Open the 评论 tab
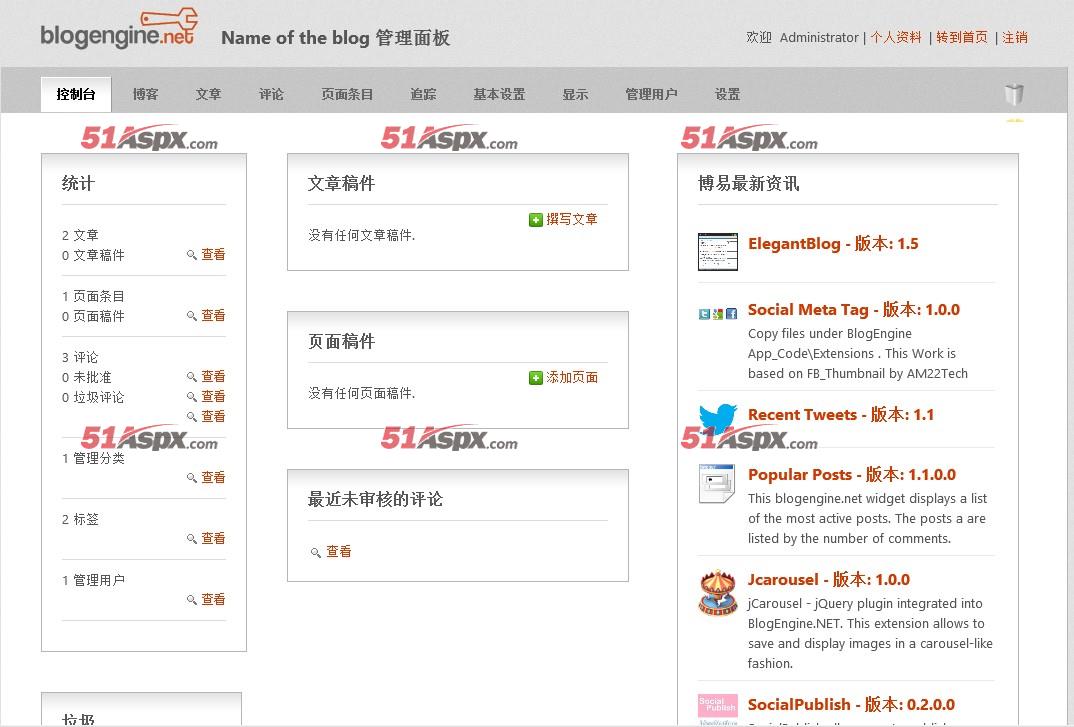This screenshot has width=1074, height=727. pyautogui.click(x=271, y=94)
